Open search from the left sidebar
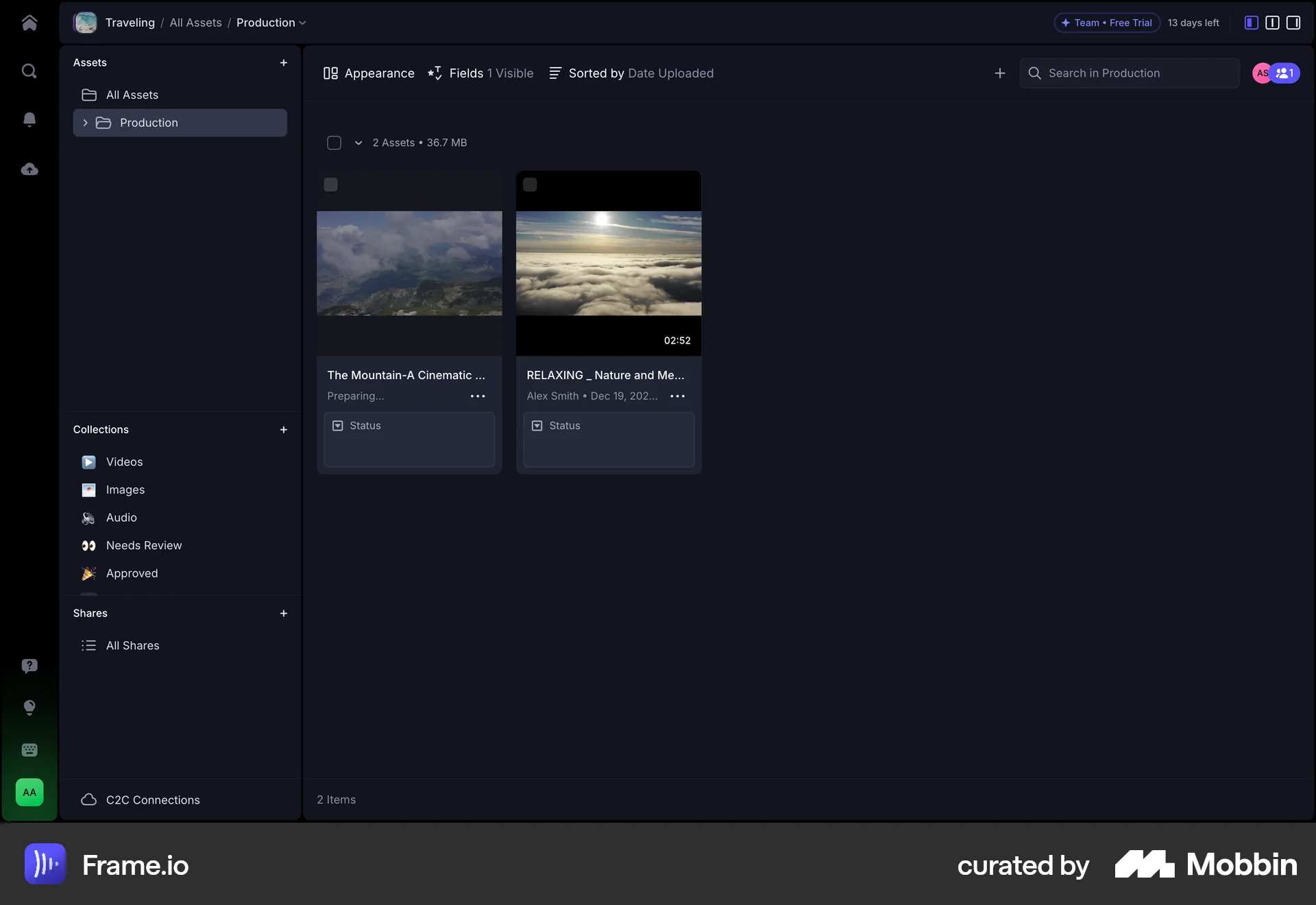The image size is (1316, 905). click(x=29, y=71)
